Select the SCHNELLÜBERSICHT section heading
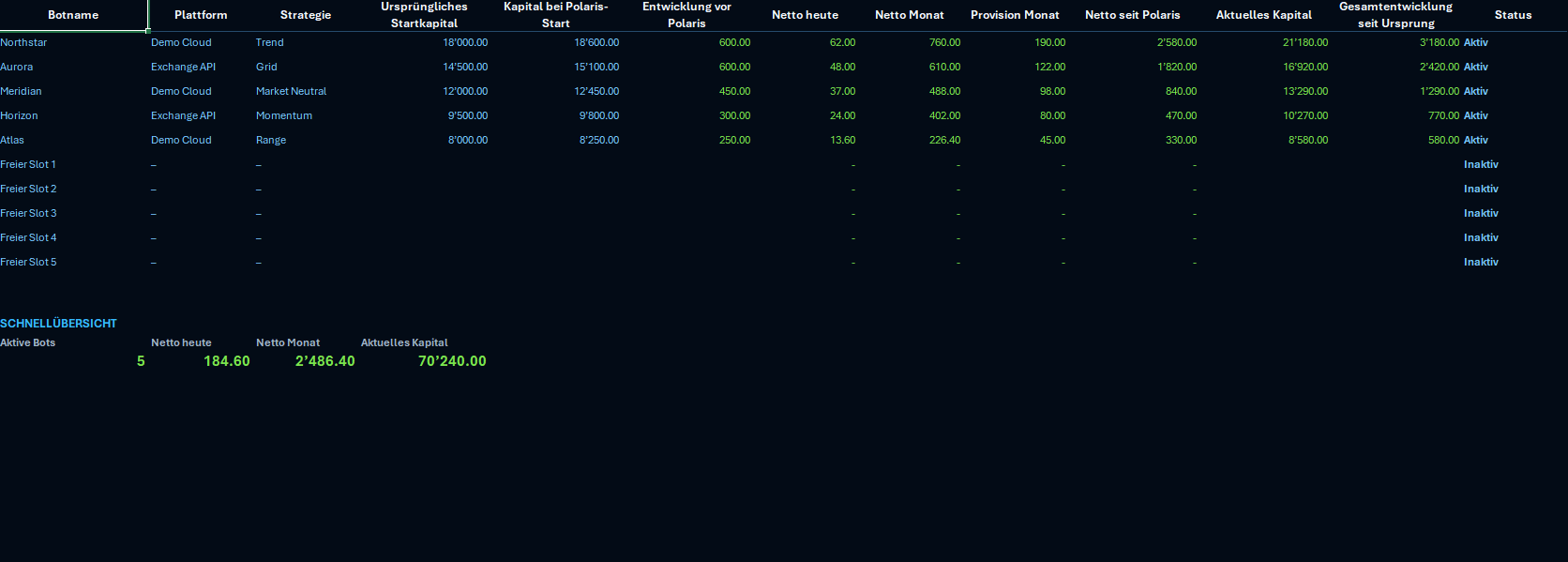1568x562 pixels. (58, 323)
